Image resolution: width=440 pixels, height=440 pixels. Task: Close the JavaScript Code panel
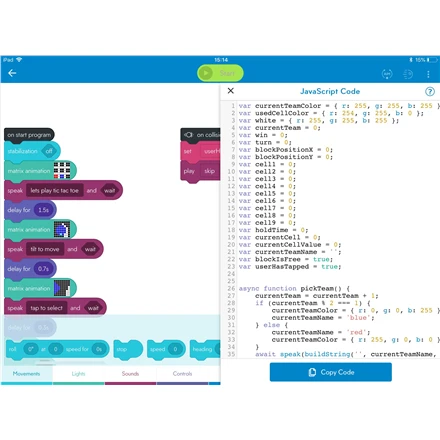click(231, 91)
